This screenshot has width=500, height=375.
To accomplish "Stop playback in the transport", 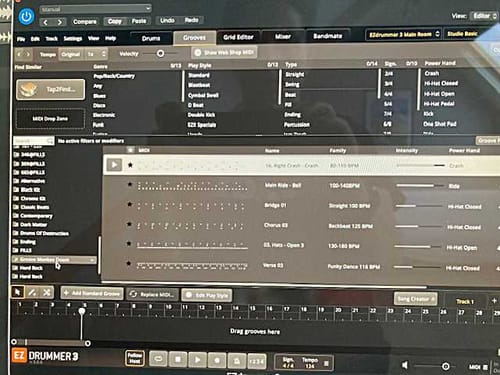I will tap(178, 359).
